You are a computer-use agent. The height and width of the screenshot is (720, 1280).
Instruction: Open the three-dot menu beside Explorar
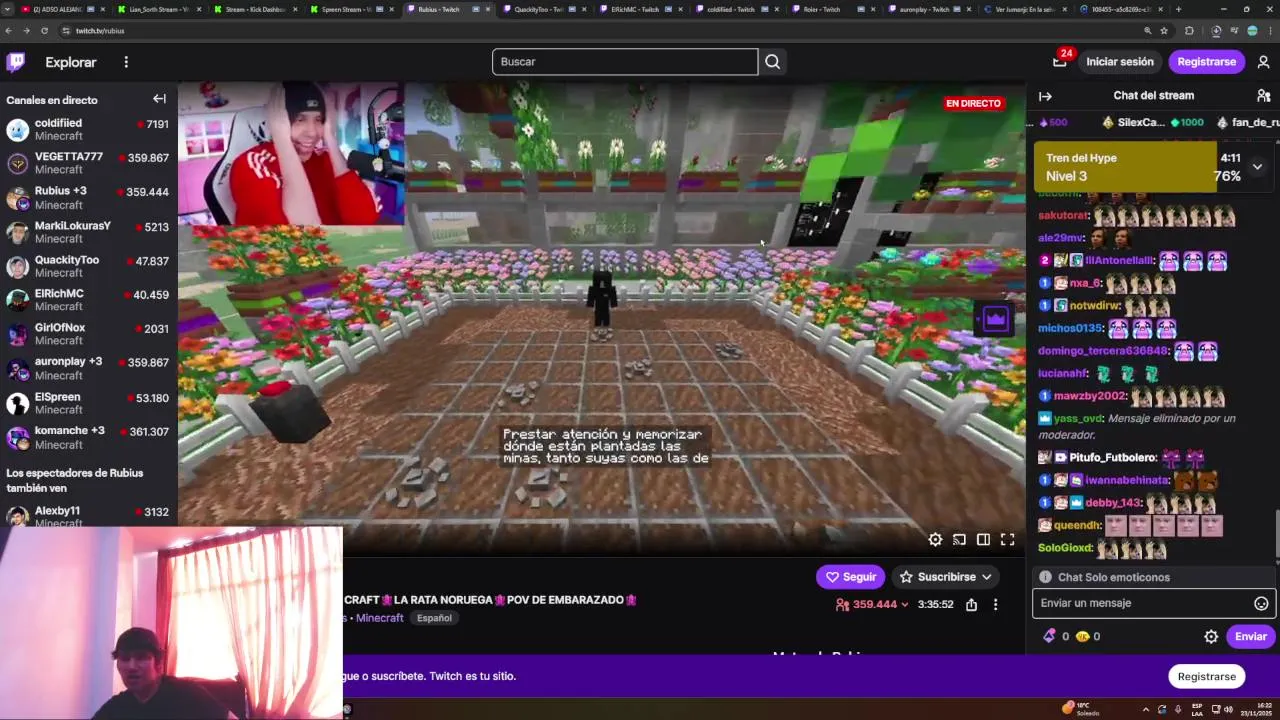(x=126, y=62)
